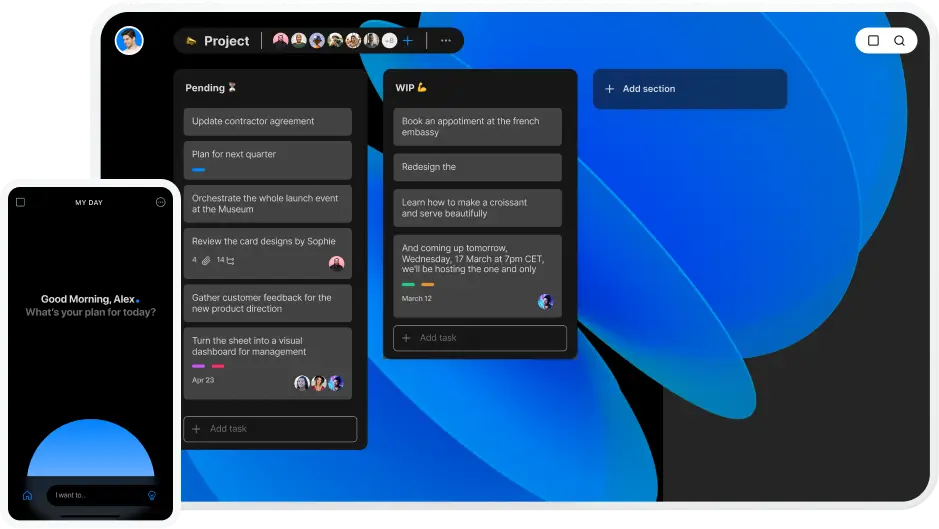The height and width of the screenshot is (529, 939).
Task: Open the three-dots project options menu
Action: coord(445,41)
